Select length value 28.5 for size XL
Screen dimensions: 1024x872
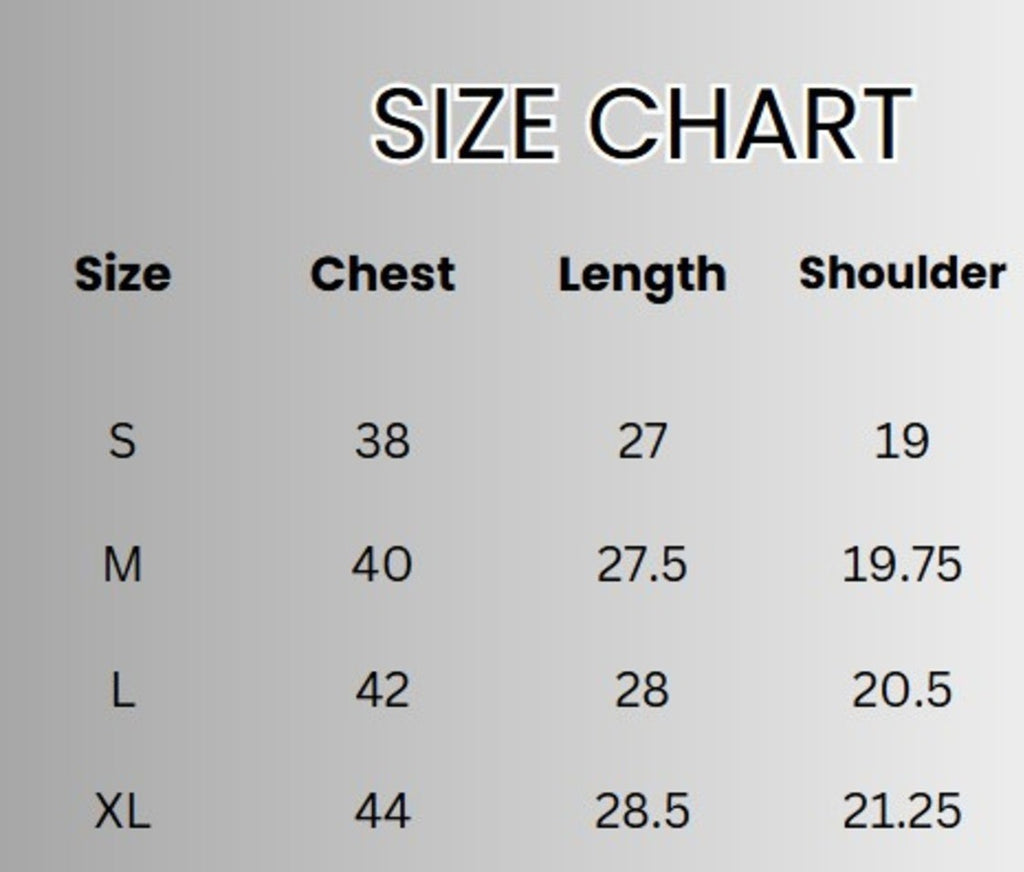642,811
